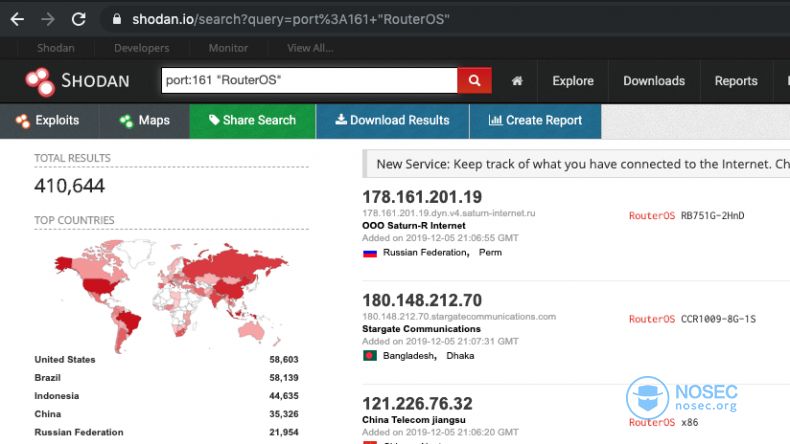Click the TOTAL RESULTS heading
The image size is (790, 444).
[x=72, y=158]
